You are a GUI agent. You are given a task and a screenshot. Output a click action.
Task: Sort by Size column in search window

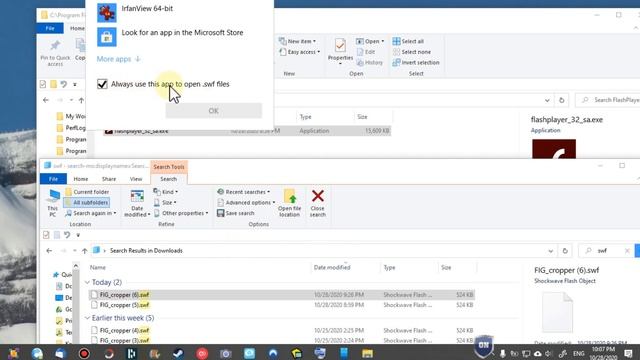(x=446, y=267)
